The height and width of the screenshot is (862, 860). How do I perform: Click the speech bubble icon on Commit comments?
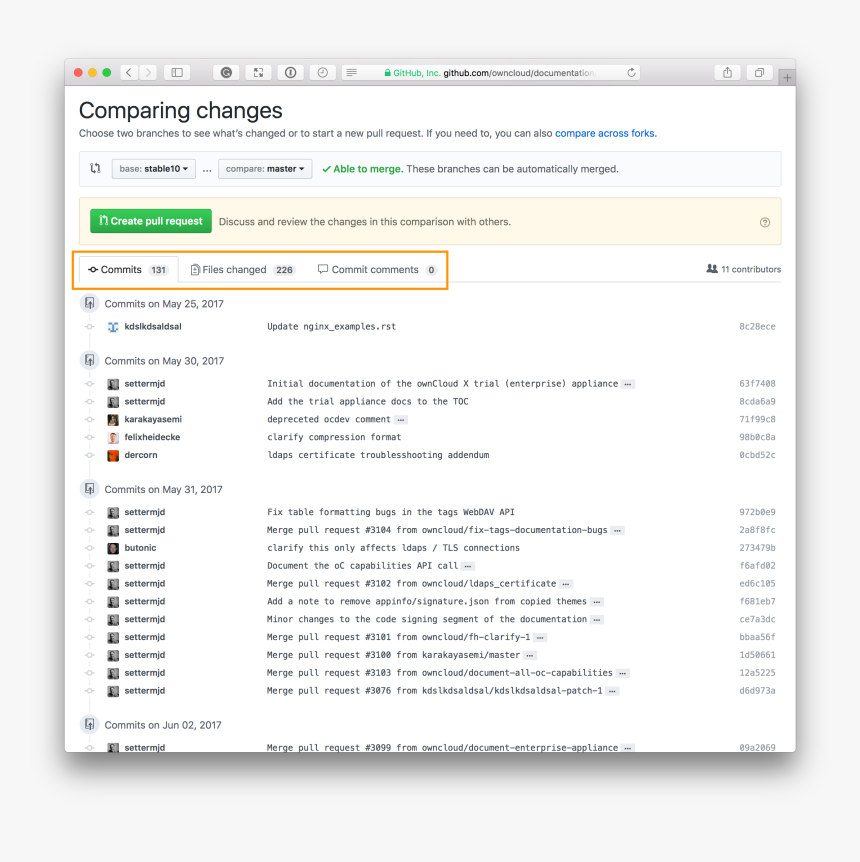point(322,269)
